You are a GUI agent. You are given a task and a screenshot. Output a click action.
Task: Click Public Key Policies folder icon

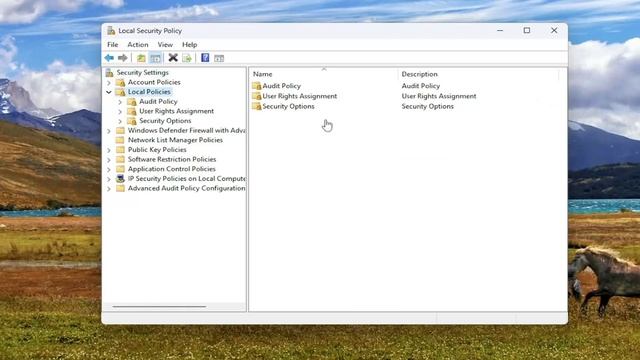point(120,150)
